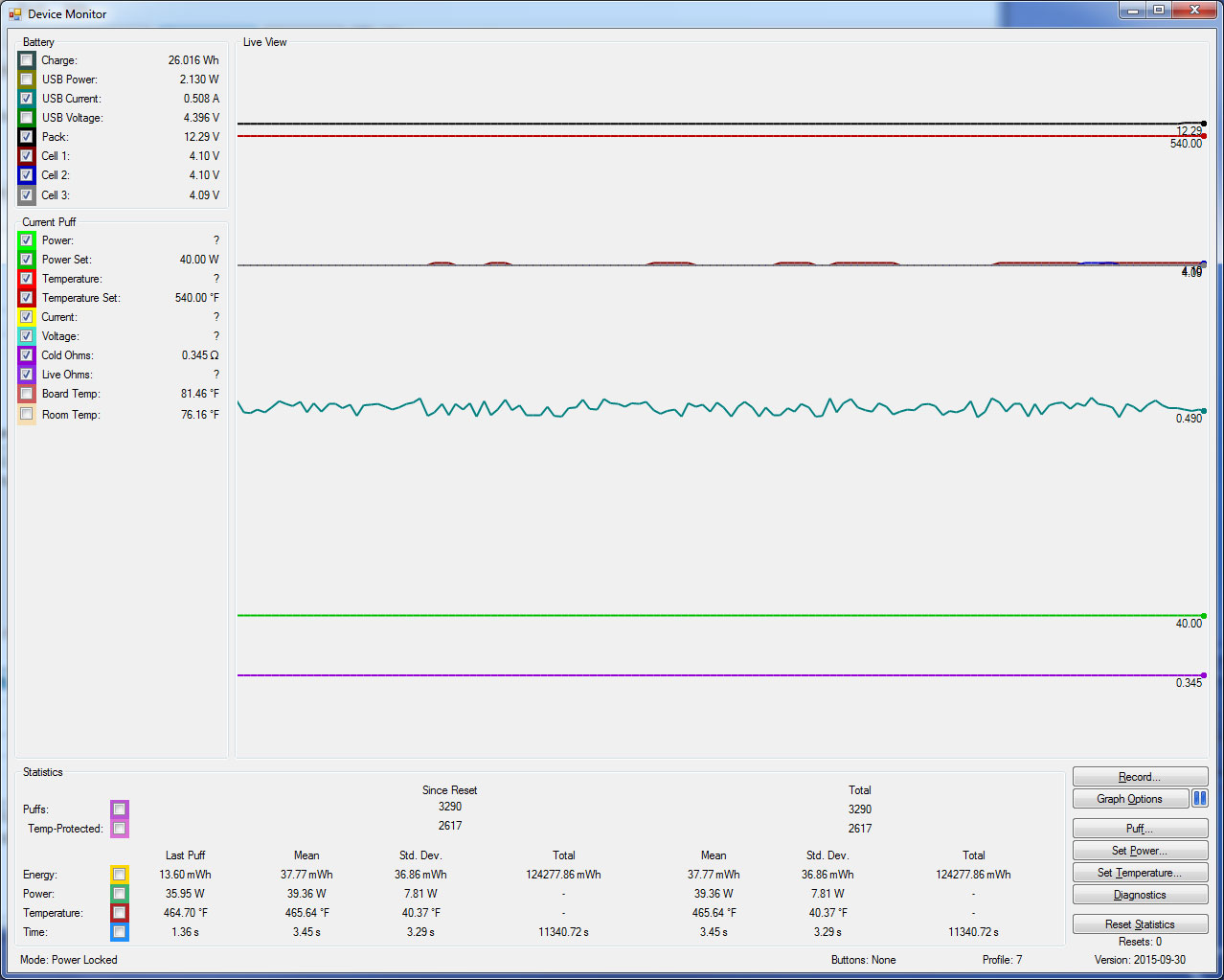Tick the Energy statistics checkbox
Screen dimensions: 1224x980
(119, 875)
